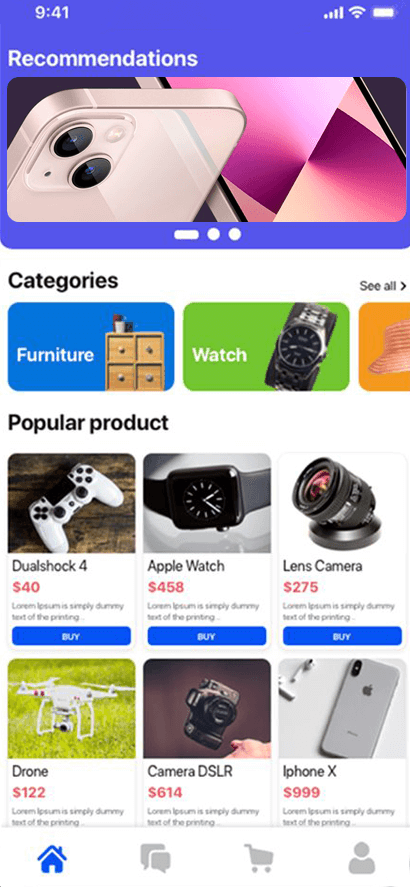Tap the battery status icon
Viewport: 410px width, 887px height.
pyautogui.click(x=385, y=12)
